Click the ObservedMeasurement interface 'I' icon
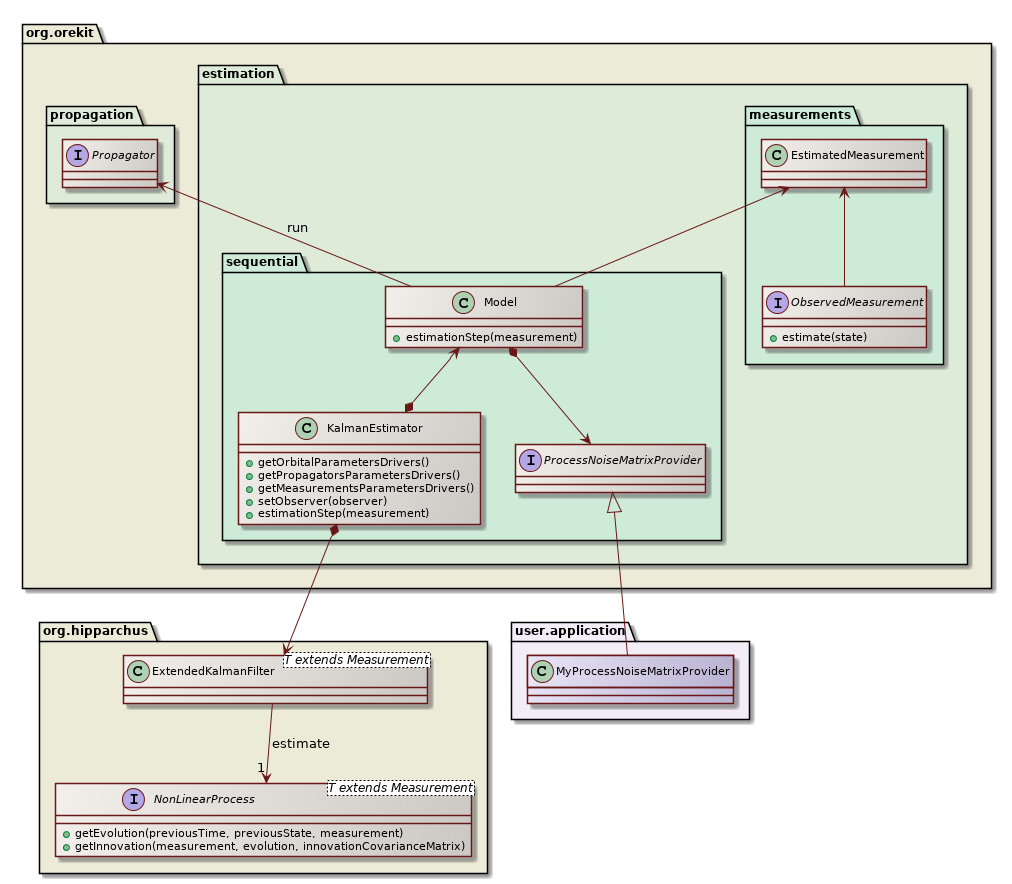Viewport: 1012px width, 884px height. click(x=776, y=302)
